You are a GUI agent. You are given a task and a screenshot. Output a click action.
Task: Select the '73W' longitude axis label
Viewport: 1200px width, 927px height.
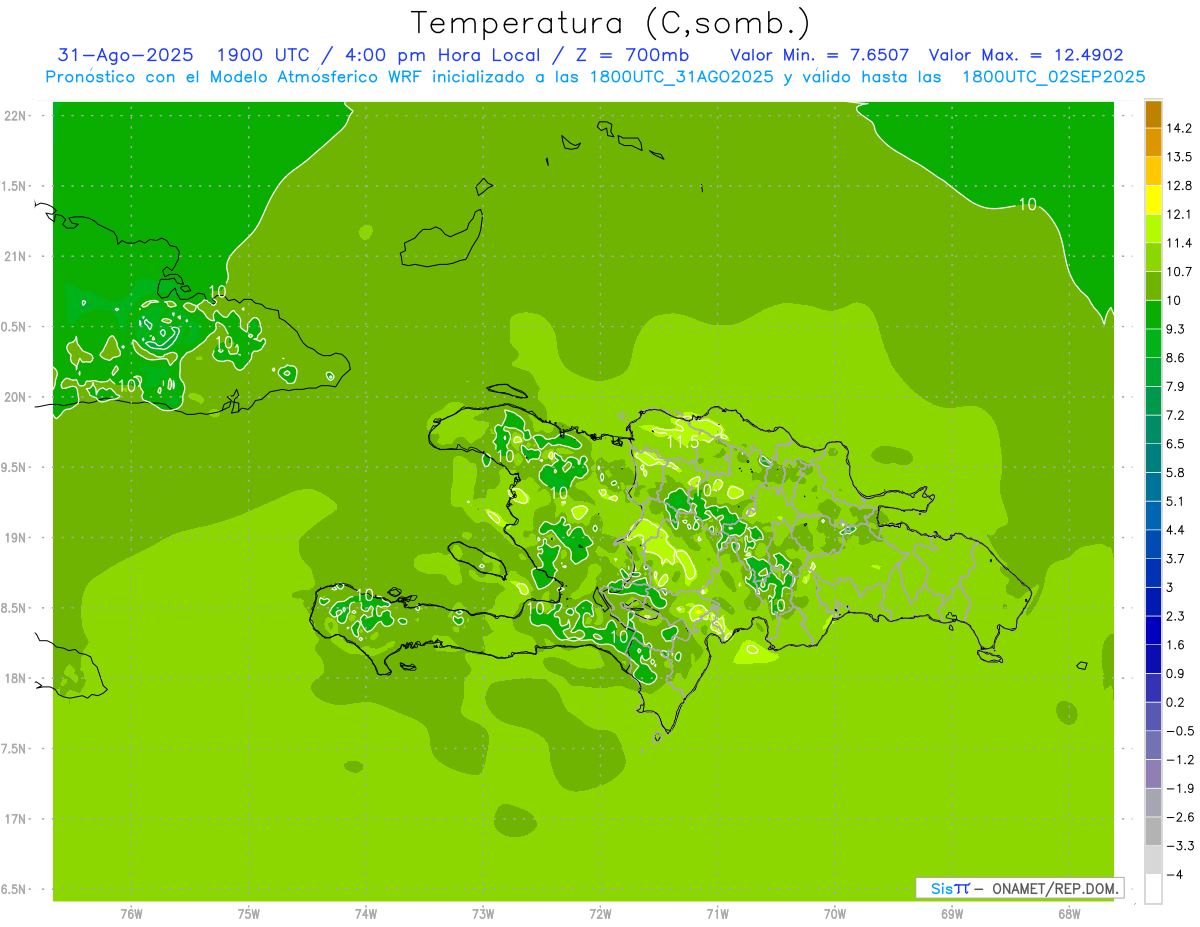pos(483,914)
